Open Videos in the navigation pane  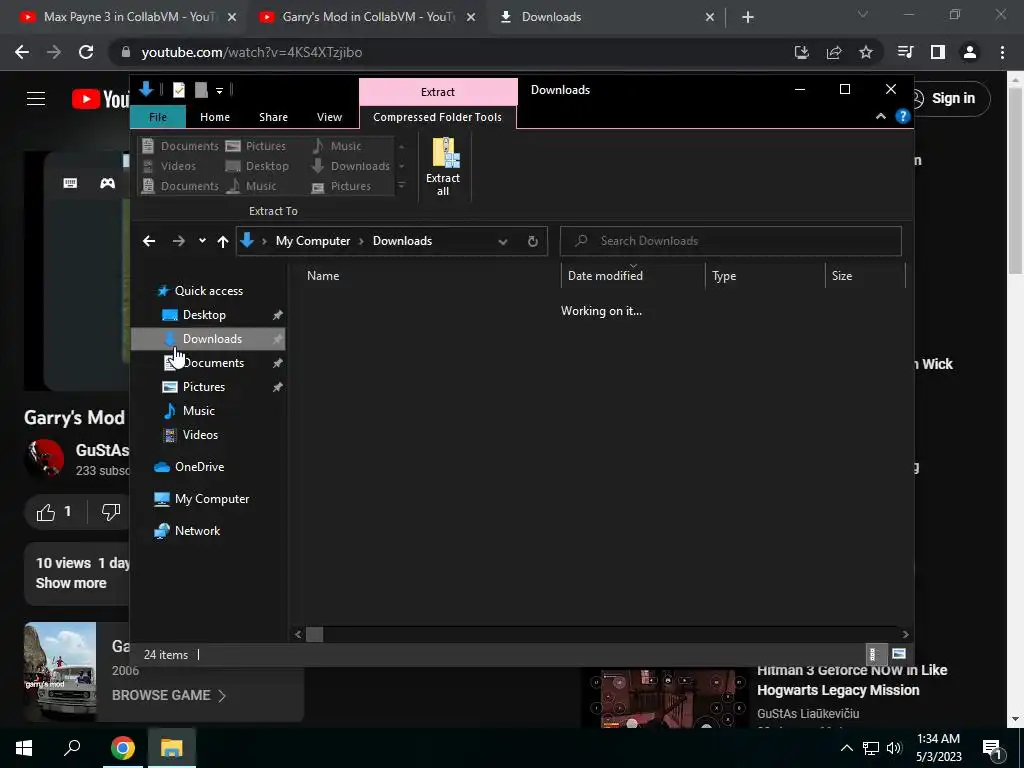200,435
